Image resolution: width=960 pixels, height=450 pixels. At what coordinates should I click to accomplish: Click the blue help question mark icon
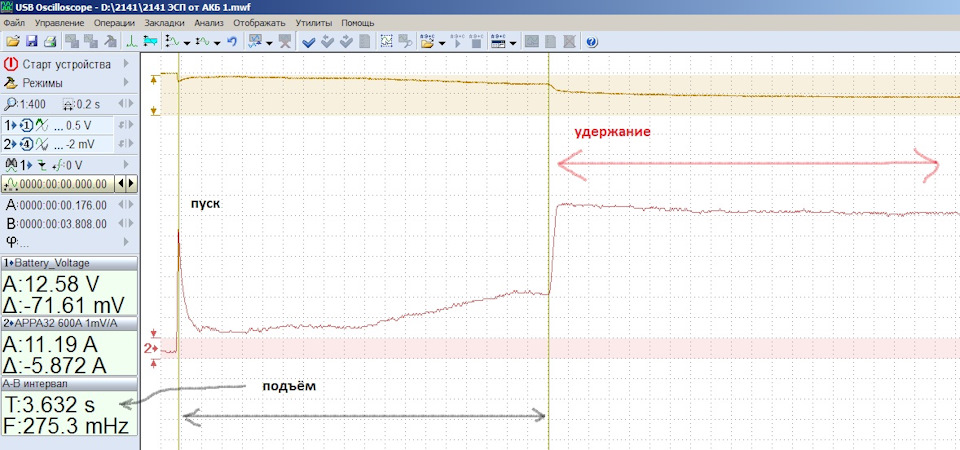tap(591, 42)
